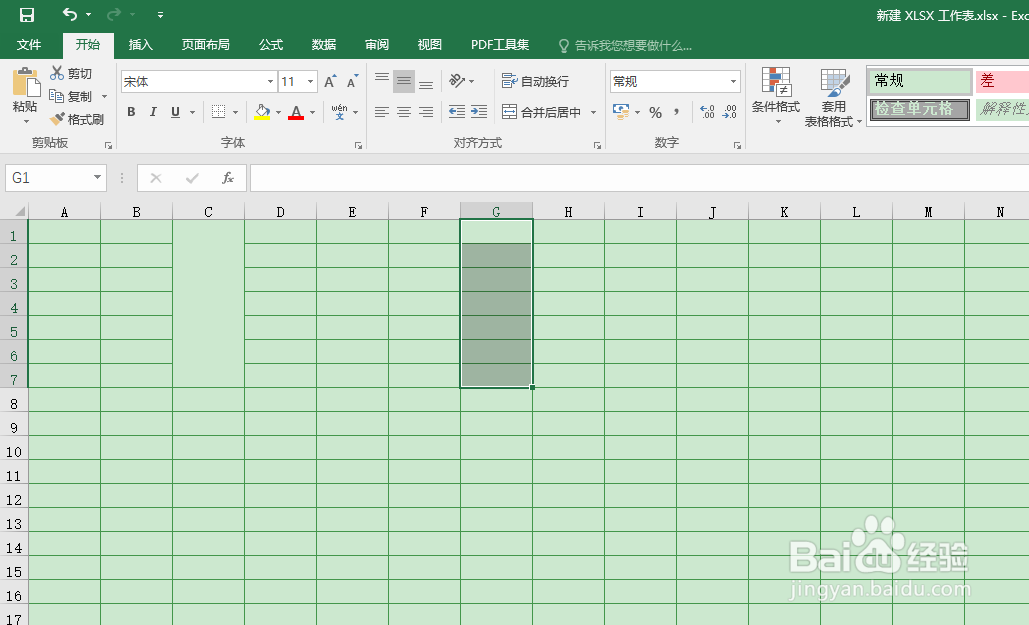Expand the font name dropdown arrow
The width and height of the screenshot is (1029, 625).
click(x=270, y=81)
